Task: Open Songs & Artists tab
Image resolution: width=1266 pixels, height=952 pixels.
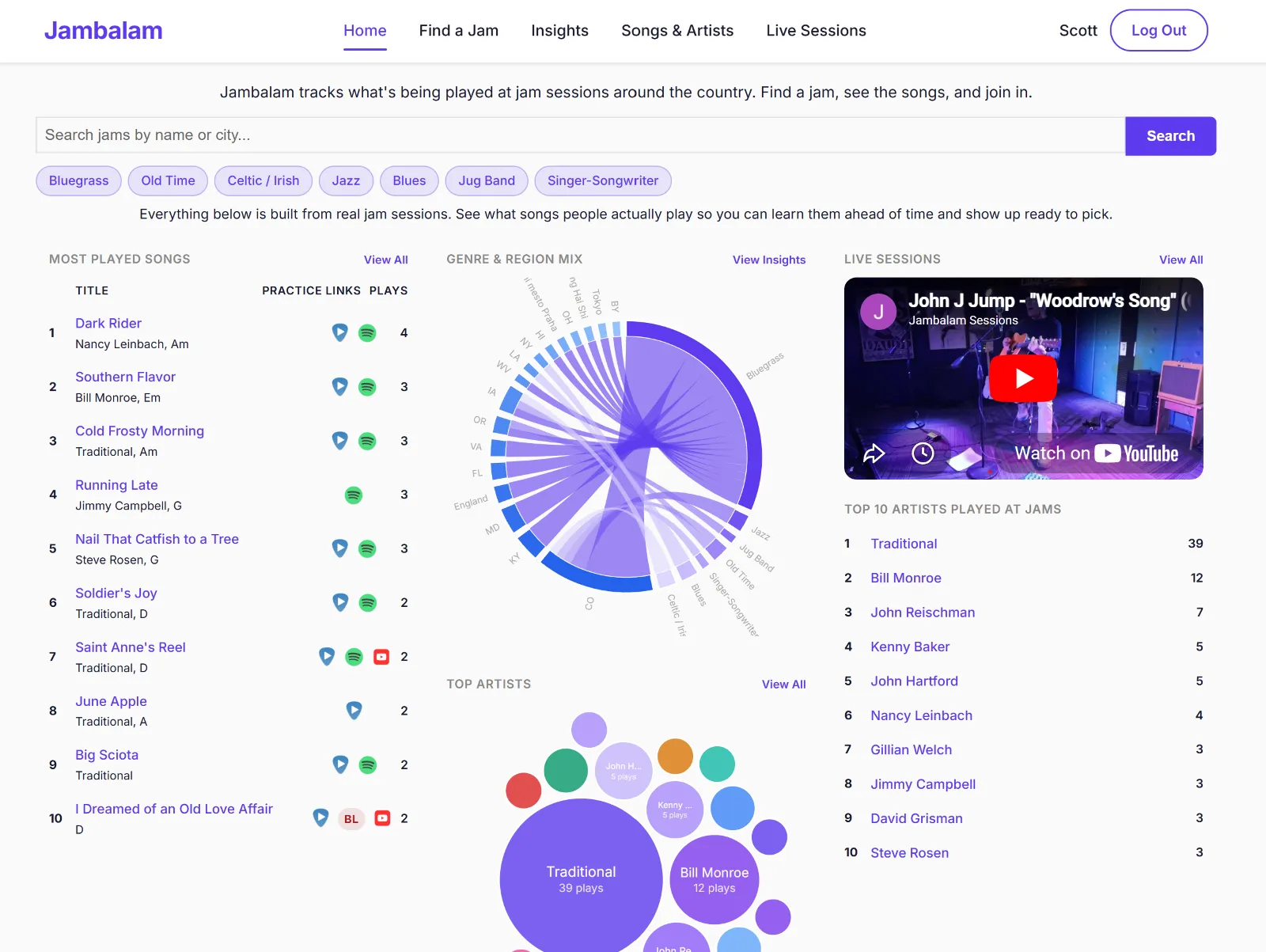Action: tap(677, 31)
